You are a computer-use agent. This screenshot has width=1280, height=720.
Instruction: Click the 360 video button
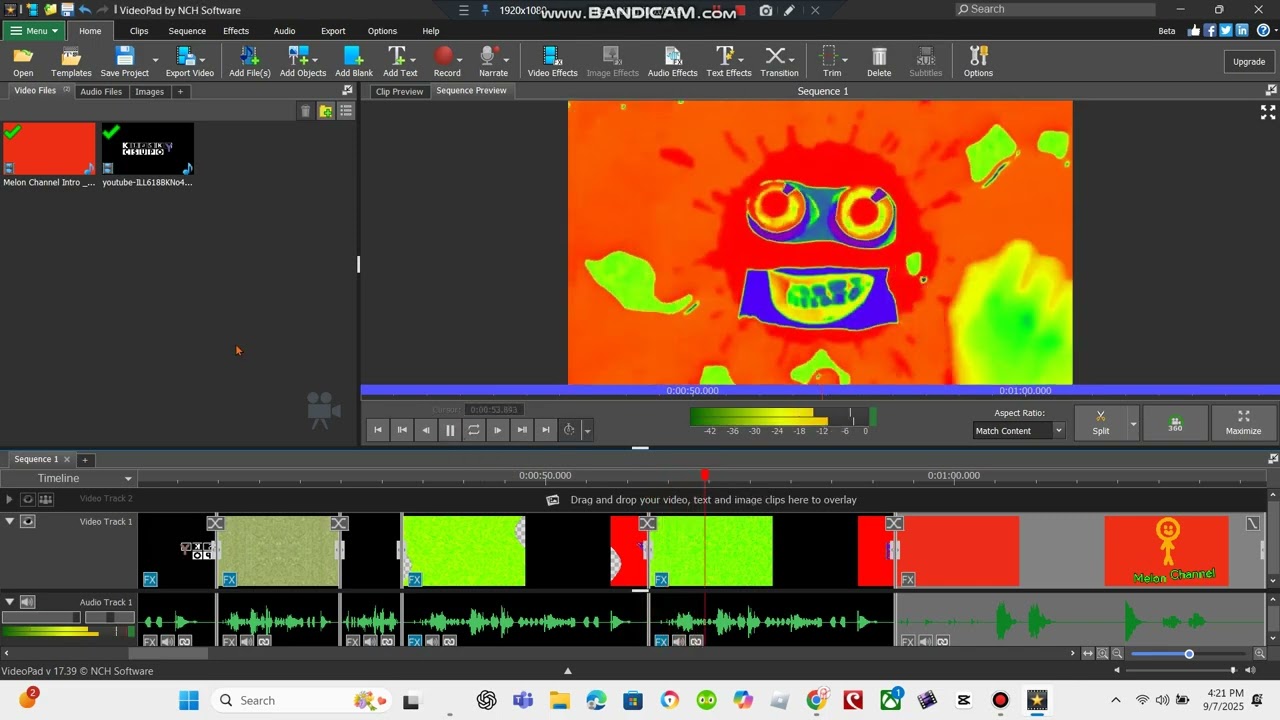point(1175,423)
